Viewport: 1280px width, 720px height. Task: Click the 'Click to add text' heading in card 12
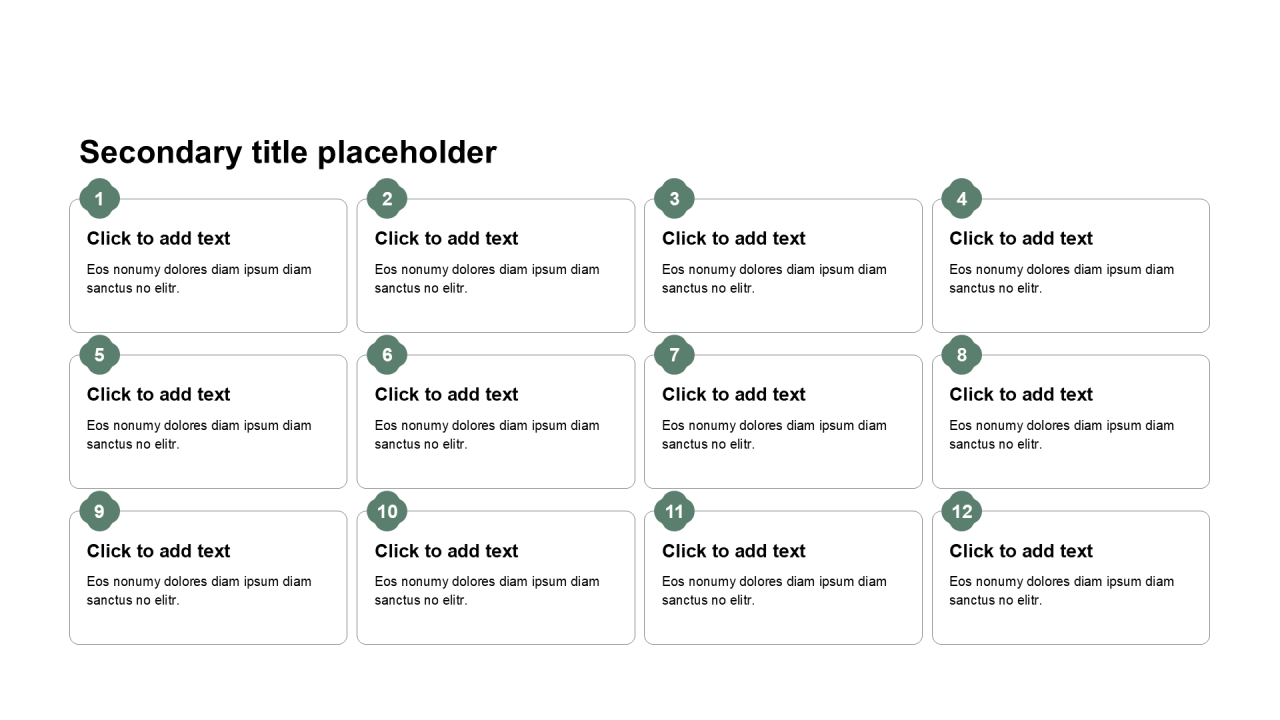pos(1021,551)
